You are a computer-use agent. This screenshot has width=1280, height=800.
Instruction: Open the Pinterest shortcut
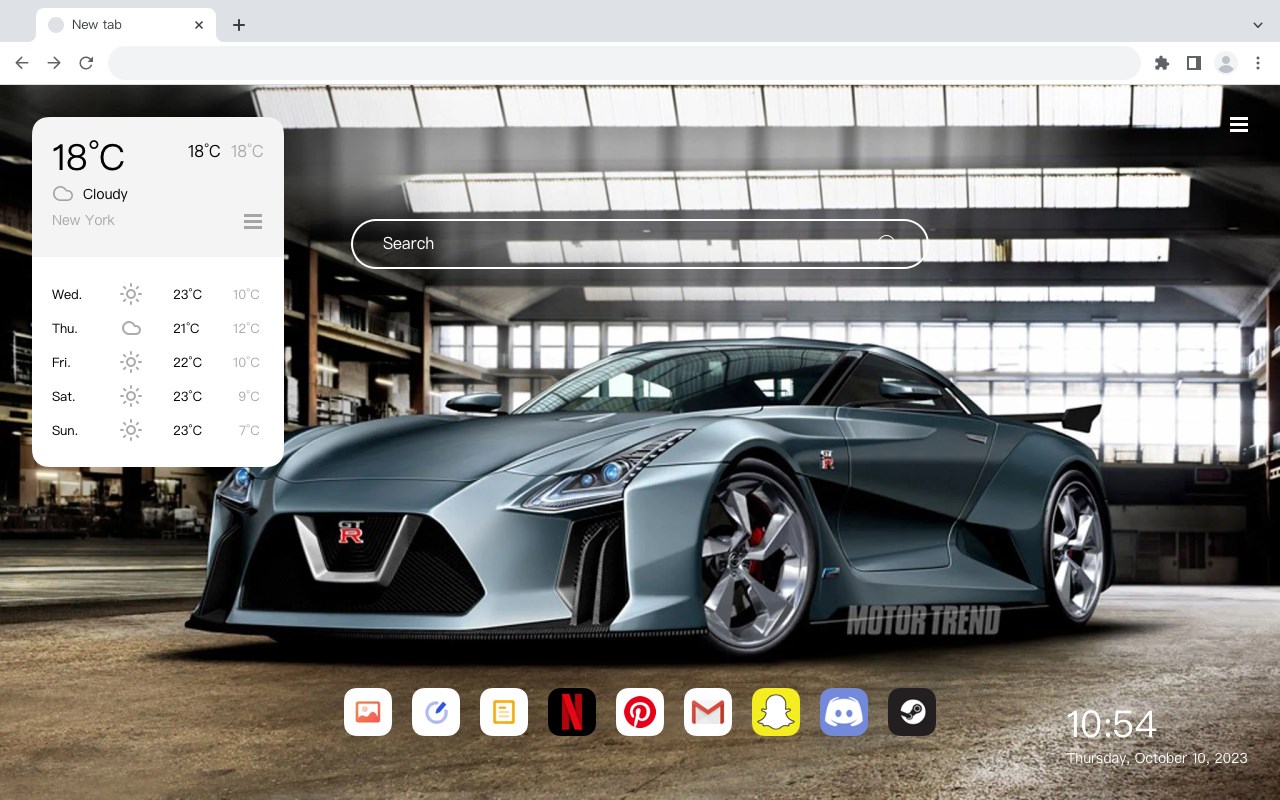pos(640,712)
